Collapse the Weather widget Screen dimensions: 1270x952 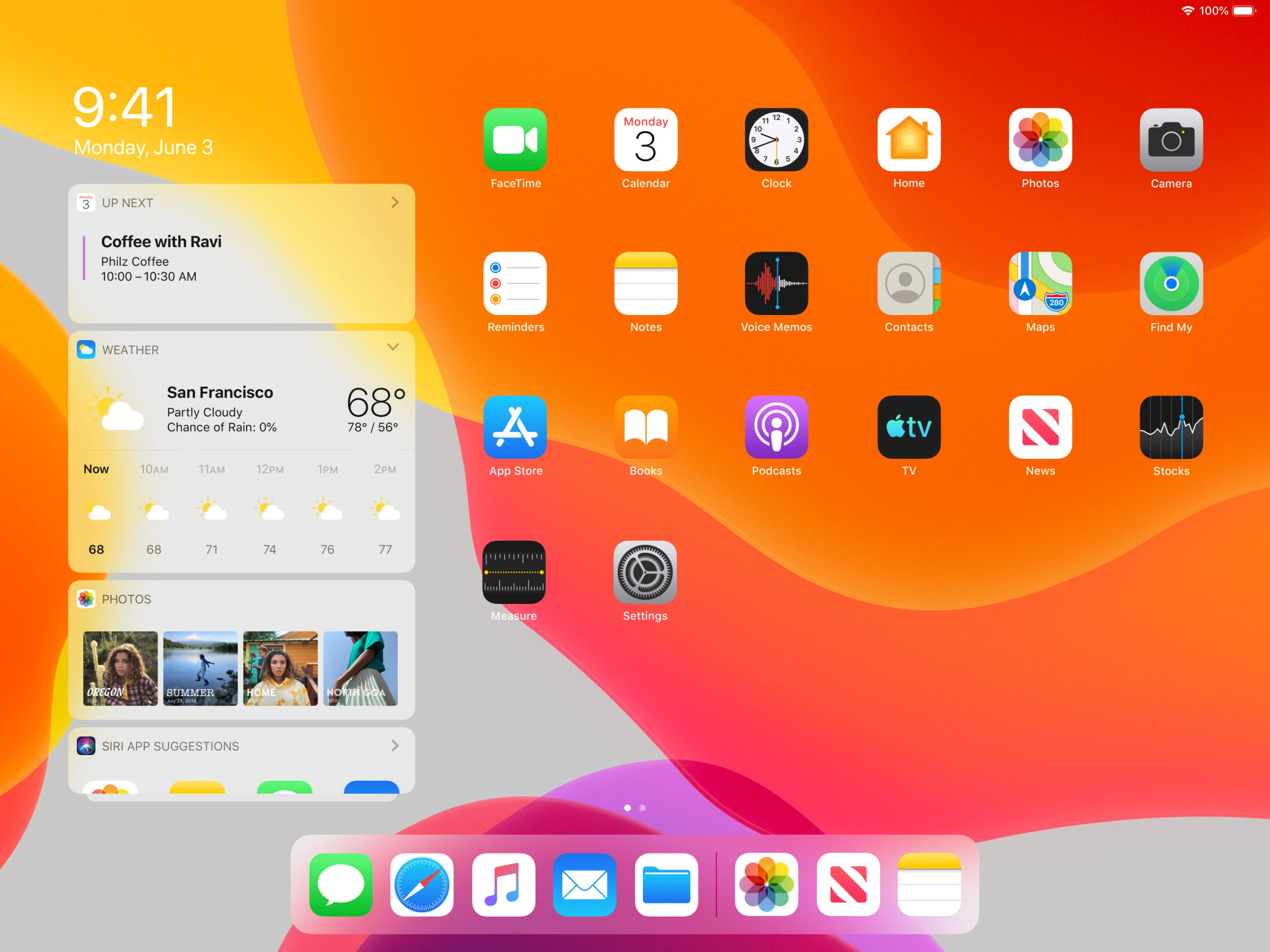coord(393,348)
